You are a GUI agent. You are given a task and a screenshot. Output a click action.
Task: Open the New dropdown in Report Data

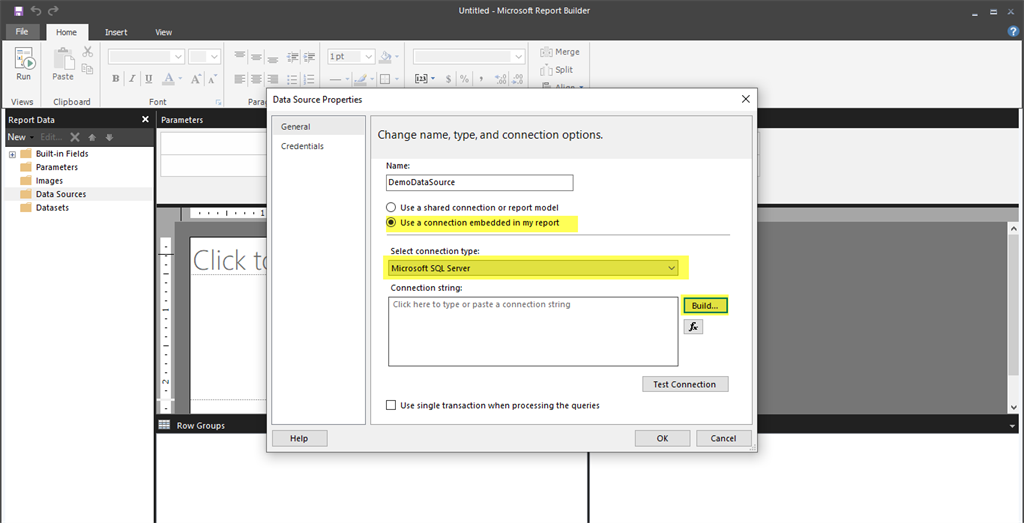20,137
